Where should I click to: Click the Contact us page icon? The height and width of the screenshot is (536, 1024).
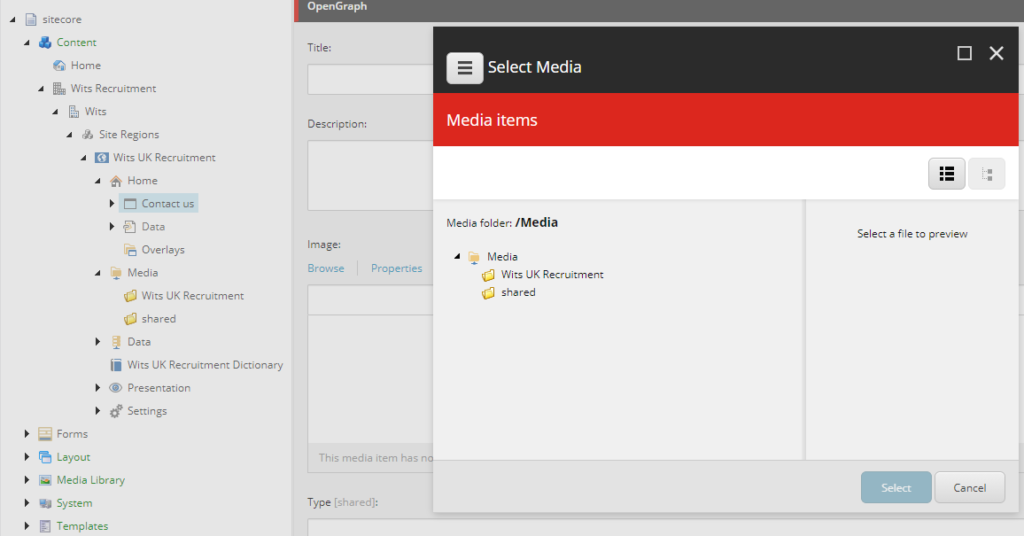coord(130,204)
